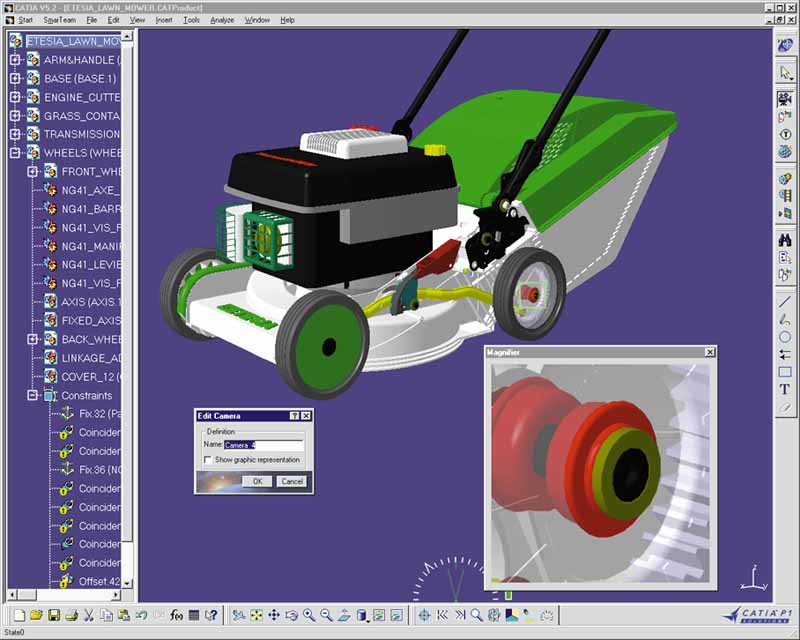The image size is (800, 640).
Task: Click the Print icon
Action: tap(71, 615)
